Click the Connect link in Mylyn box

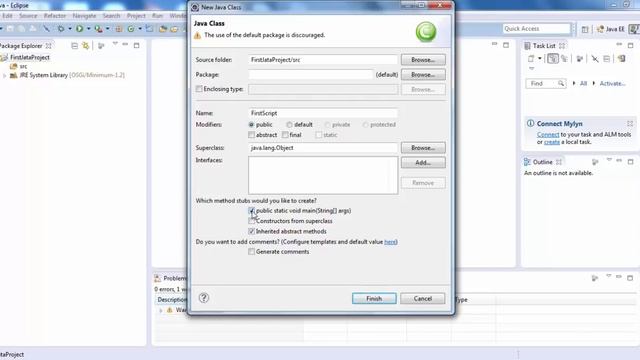click(x=548, y=134)
